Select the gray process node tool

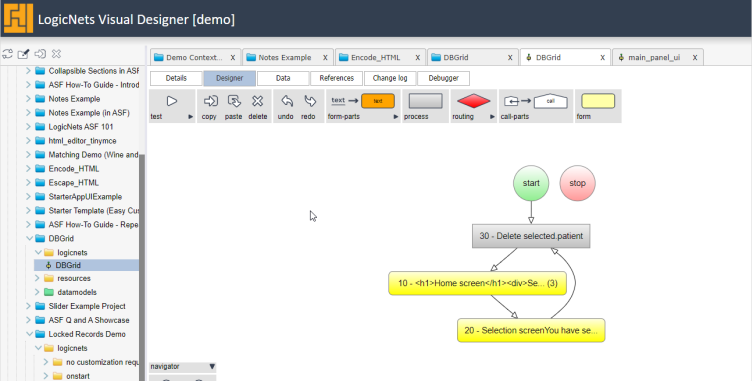425,101
